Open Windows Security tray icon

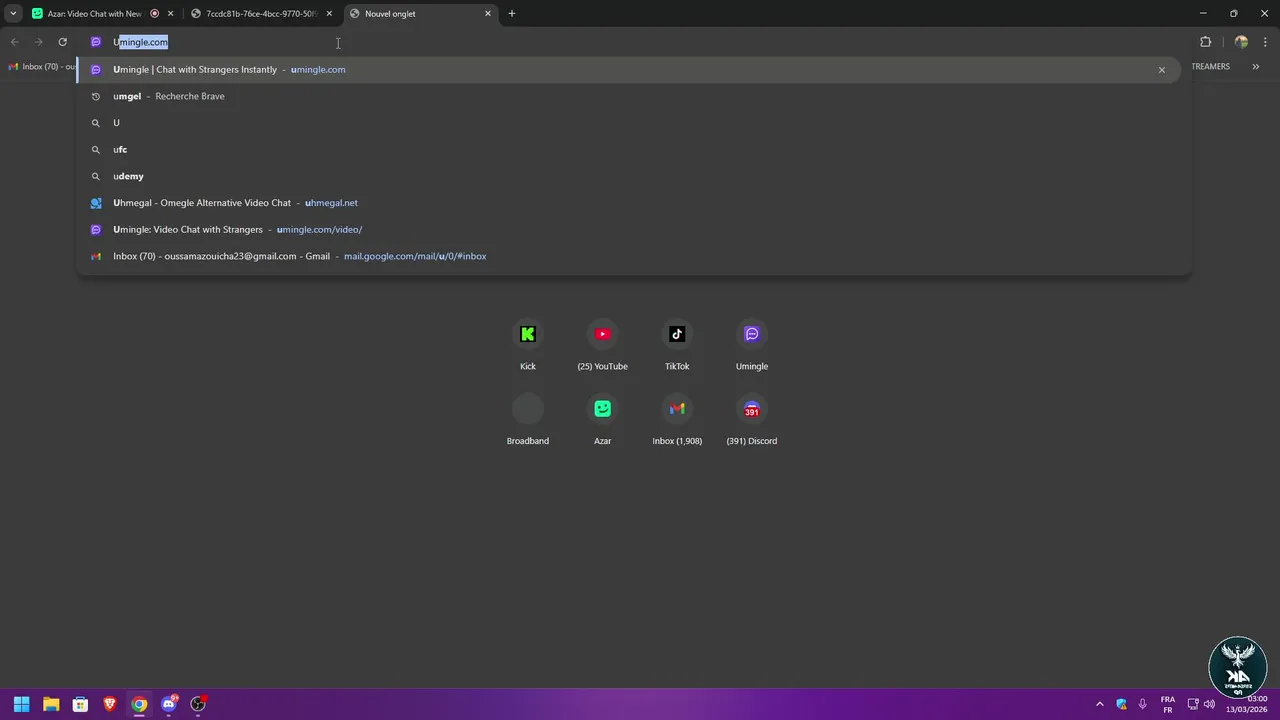click(x=1121, y=704)
